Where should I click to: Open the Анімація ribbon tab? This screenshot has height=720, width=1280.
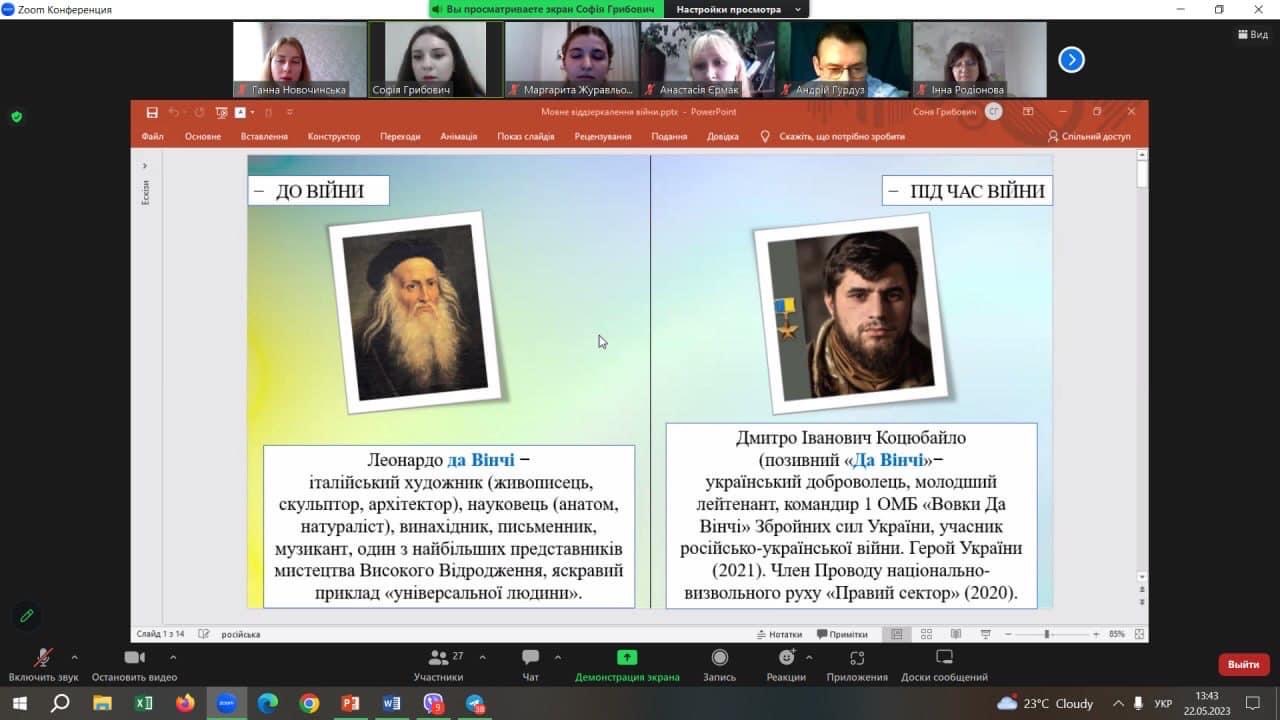(459, 136)
